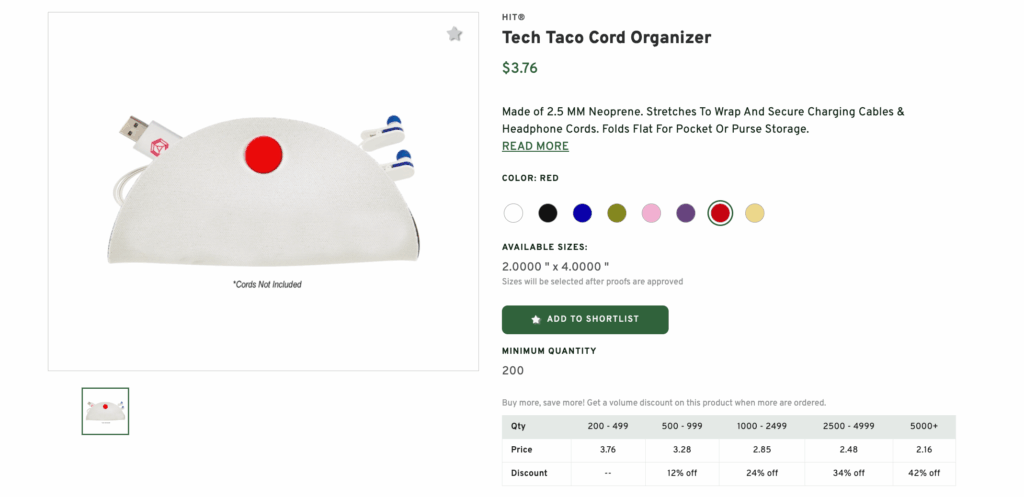The height and width of the screenshot is (497, 1024).
Task: Open the product thumbnail below main image
Action: tap(105, 411)
